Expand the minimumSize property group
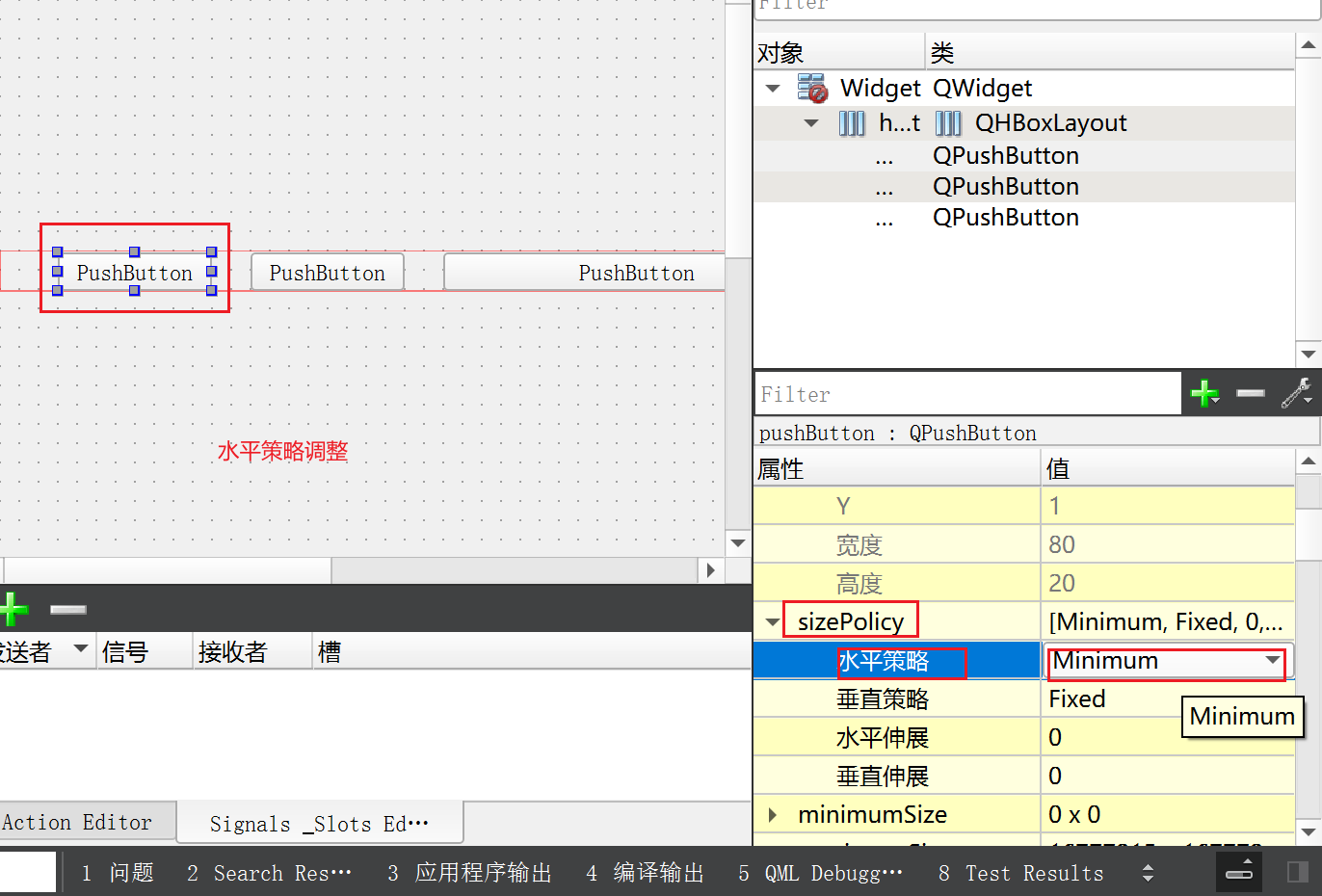This screenshot has width=1322, height=896. (x=772, y=814)
